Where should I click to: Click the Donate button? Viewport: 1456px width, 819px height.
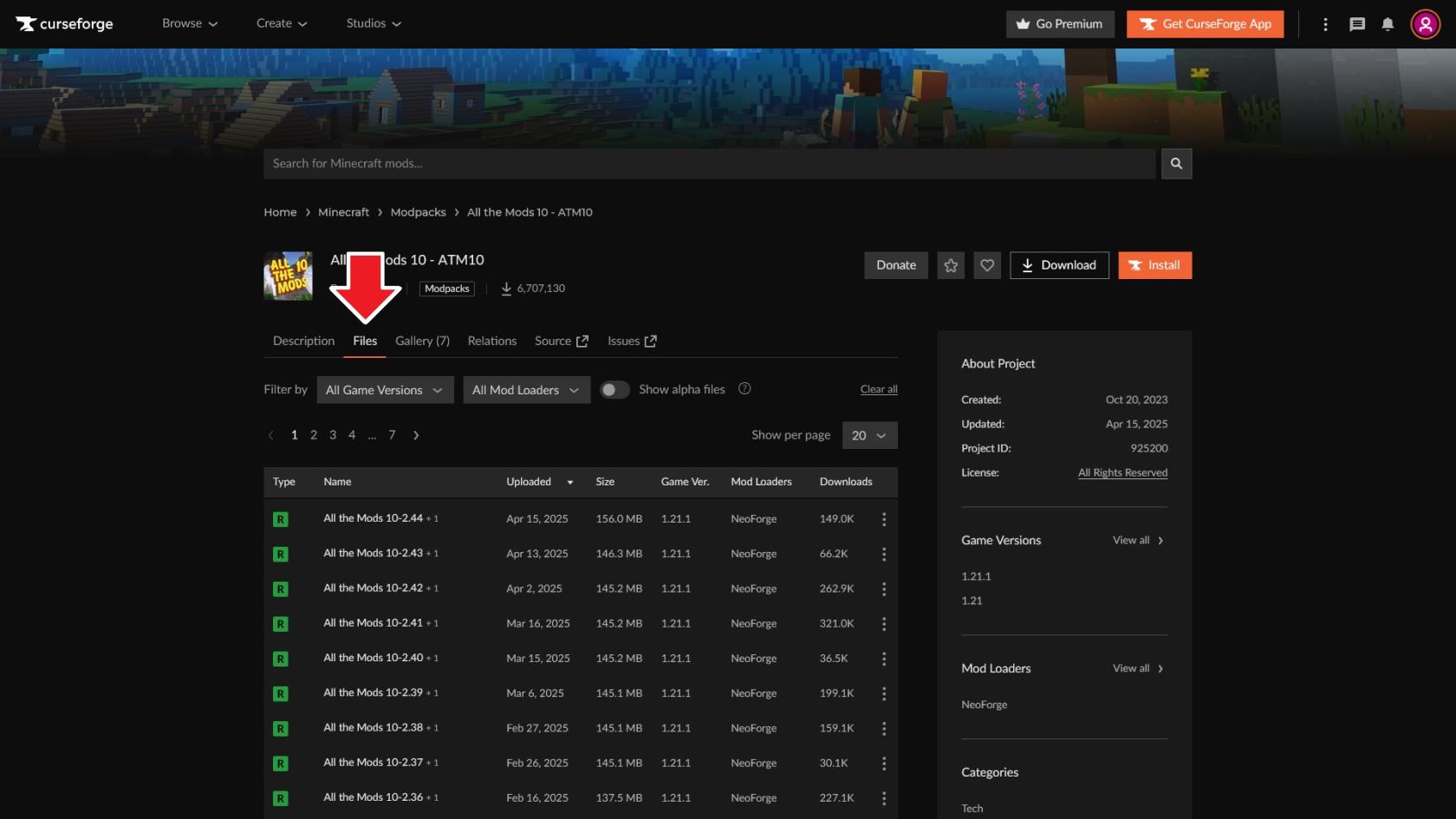click(896, 265)
